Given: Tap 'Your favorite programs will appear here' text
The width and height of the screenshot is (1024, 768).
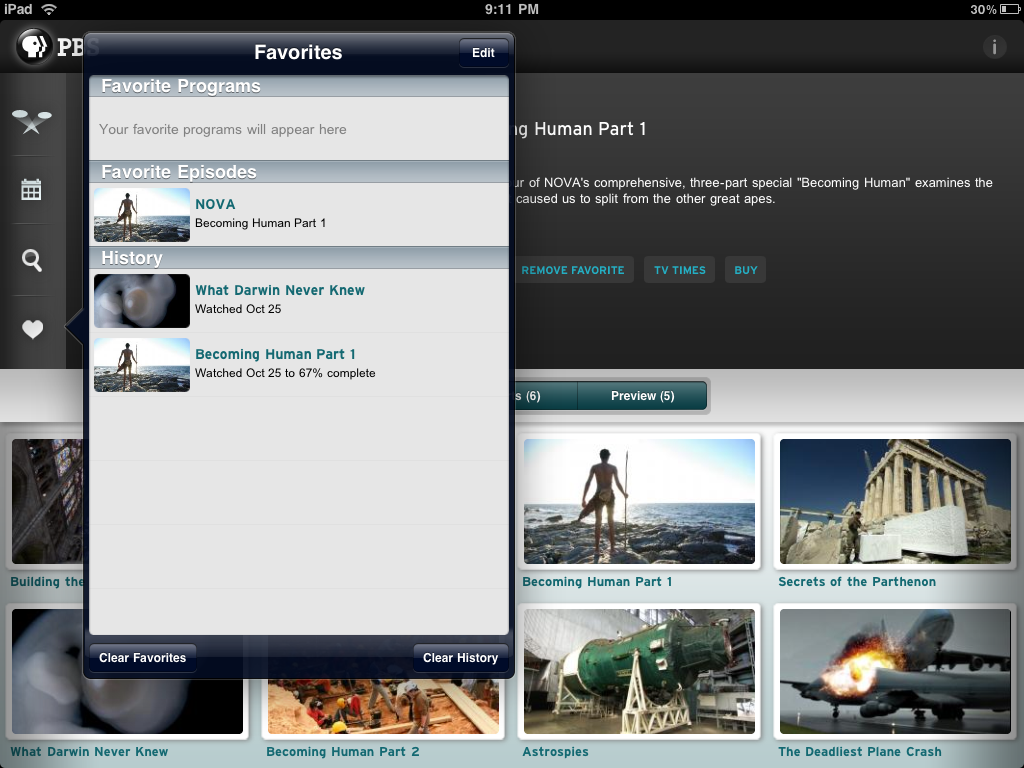Looking at the screenshot, I should point(223,129).
